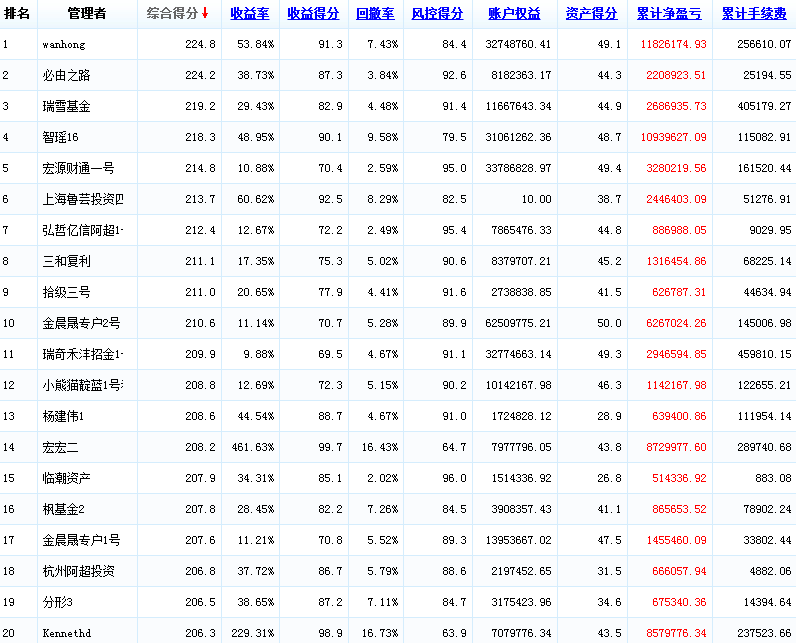Image resolution: width=796 pixels, height=643 pixels.
Task: Select manager 杨建伟1
Action: coord(63,416)
